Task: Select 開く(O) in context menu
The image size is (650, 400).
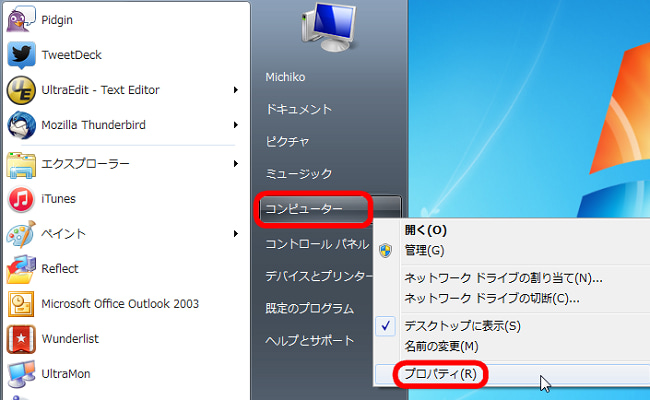Action: pos(426,230)
